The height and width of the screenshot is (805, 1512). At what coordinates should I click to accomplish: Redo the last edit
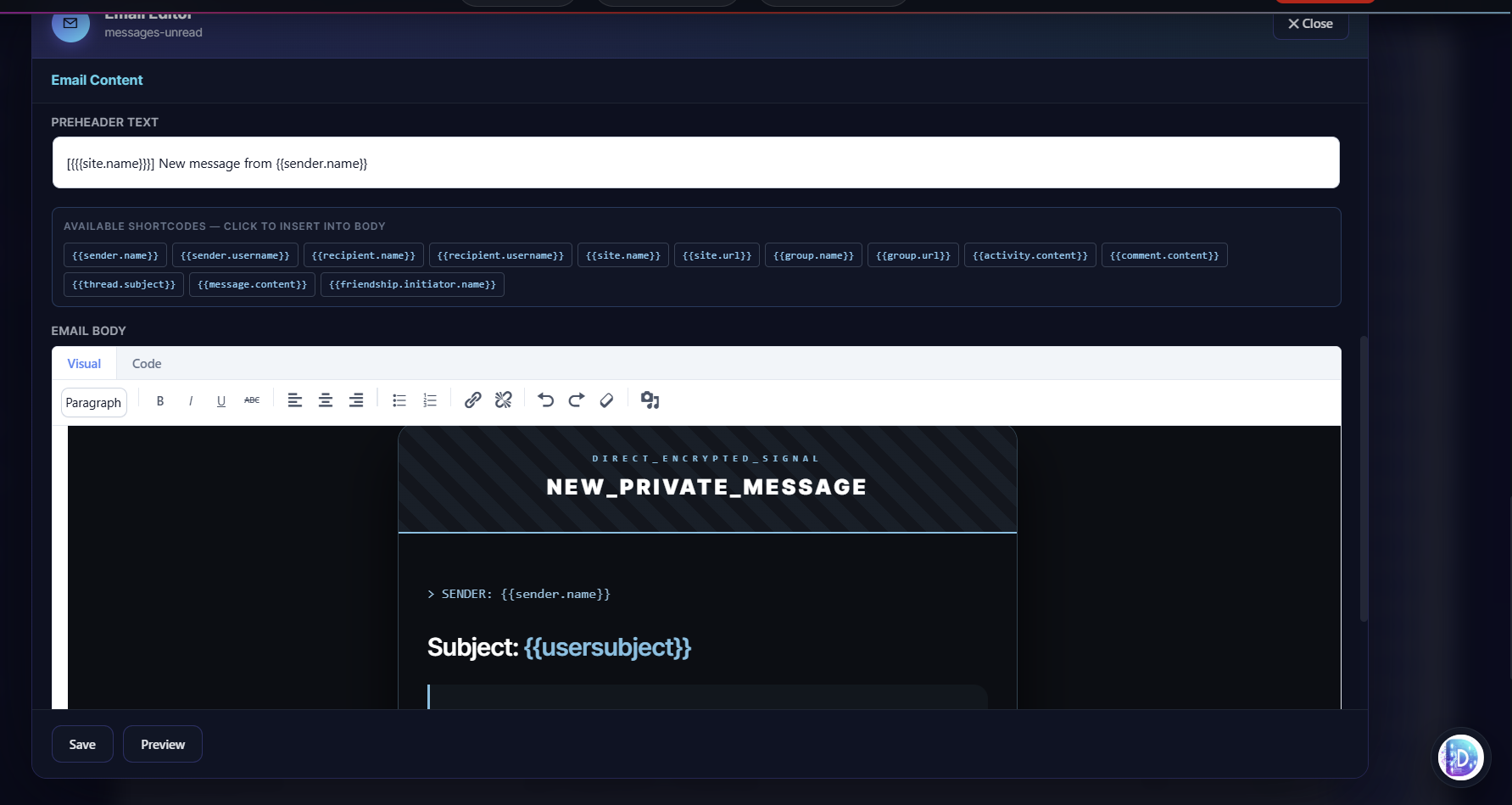coord(576,400)
